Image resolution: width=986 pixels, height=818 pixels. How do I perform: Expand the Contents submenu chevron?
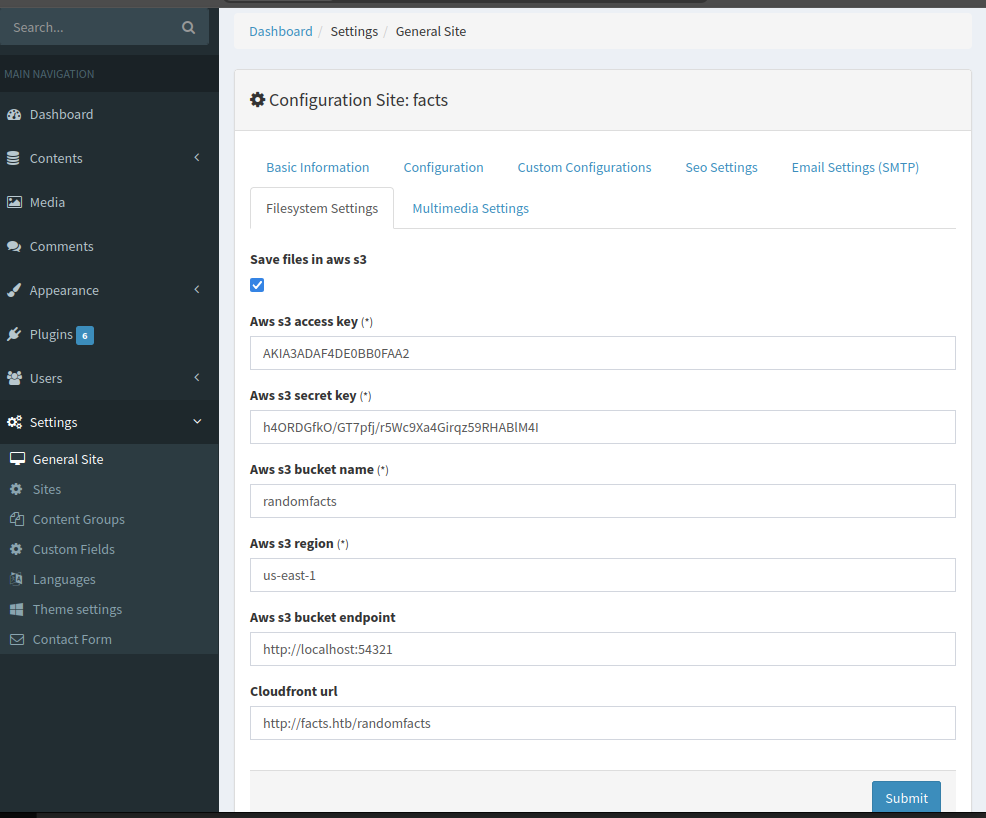(x=197, y=157)
